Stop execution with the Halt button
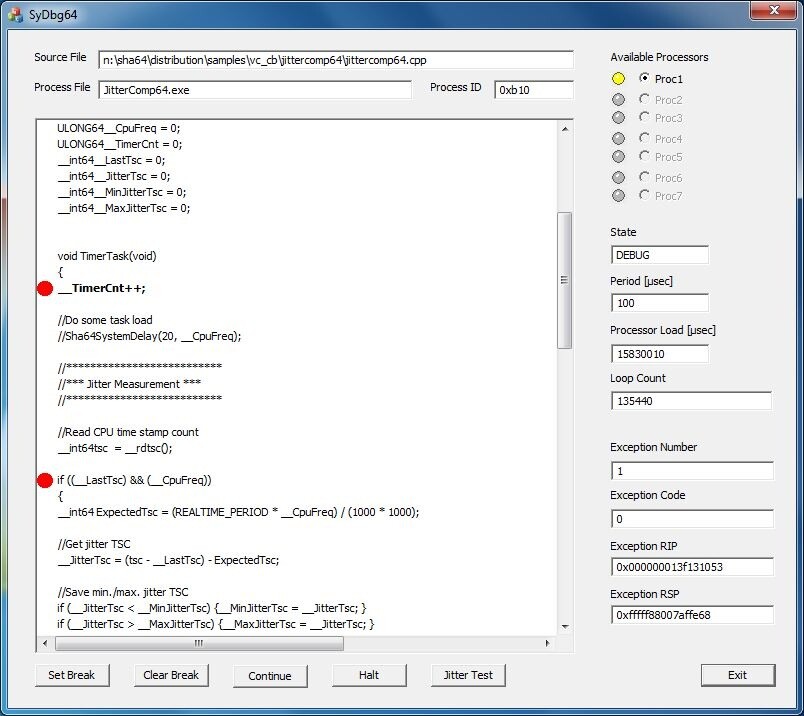 pyautogui.click(x=369, y=675)
